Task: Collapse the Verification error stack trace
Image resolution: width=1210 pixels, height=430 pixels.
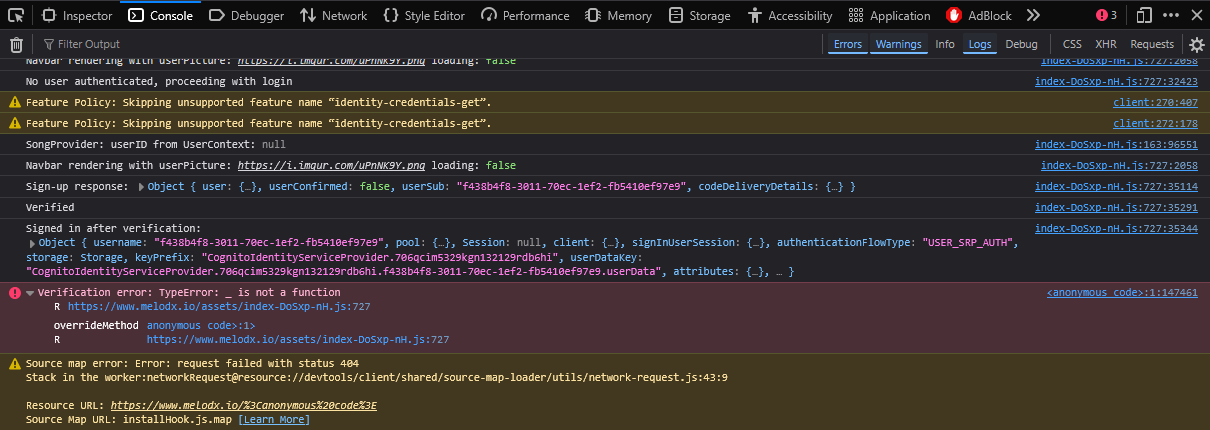Action: point(30,292)
